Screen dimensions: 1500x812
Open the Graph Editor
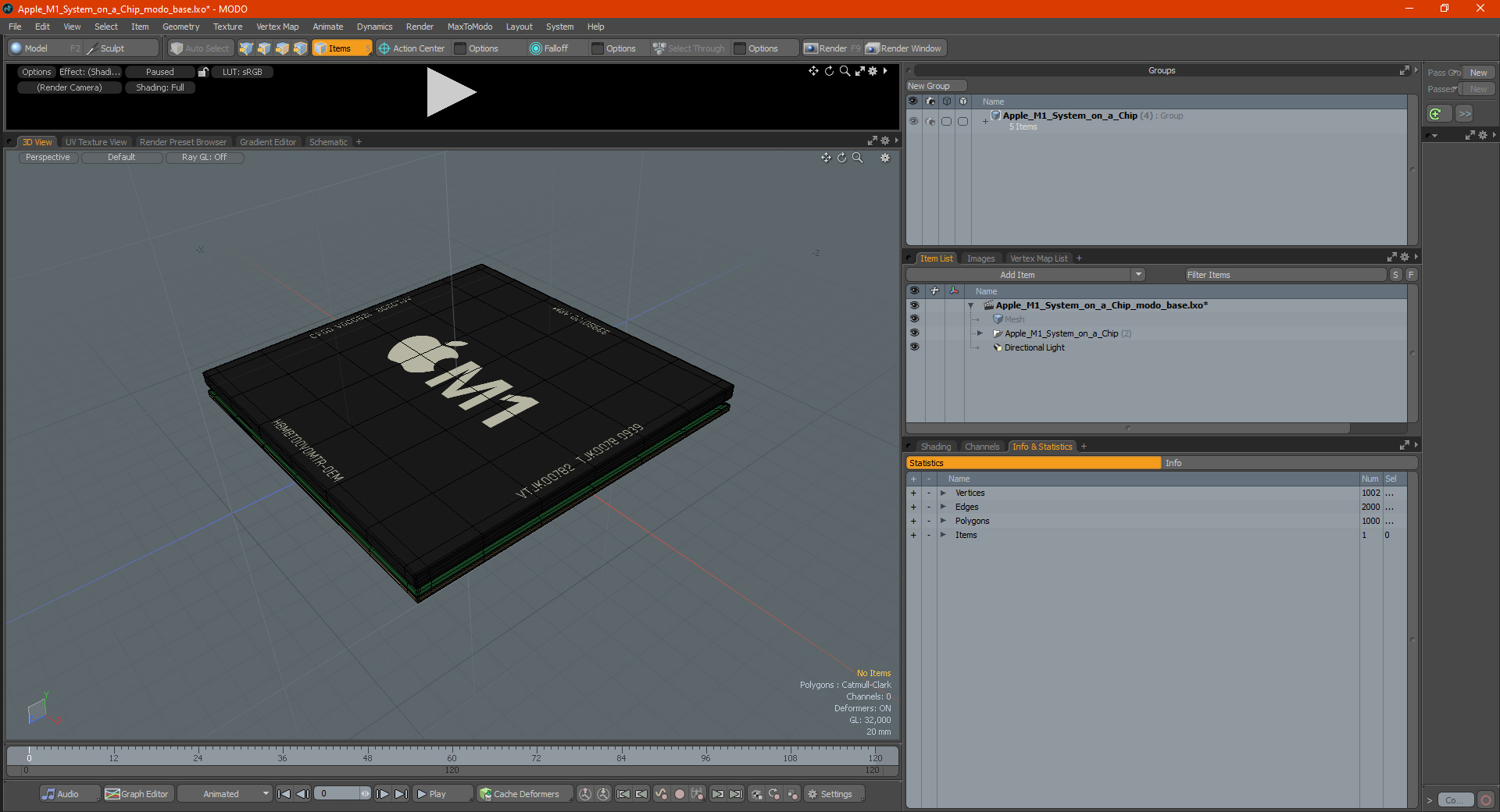pyautogui.click(x=137, y=794)
